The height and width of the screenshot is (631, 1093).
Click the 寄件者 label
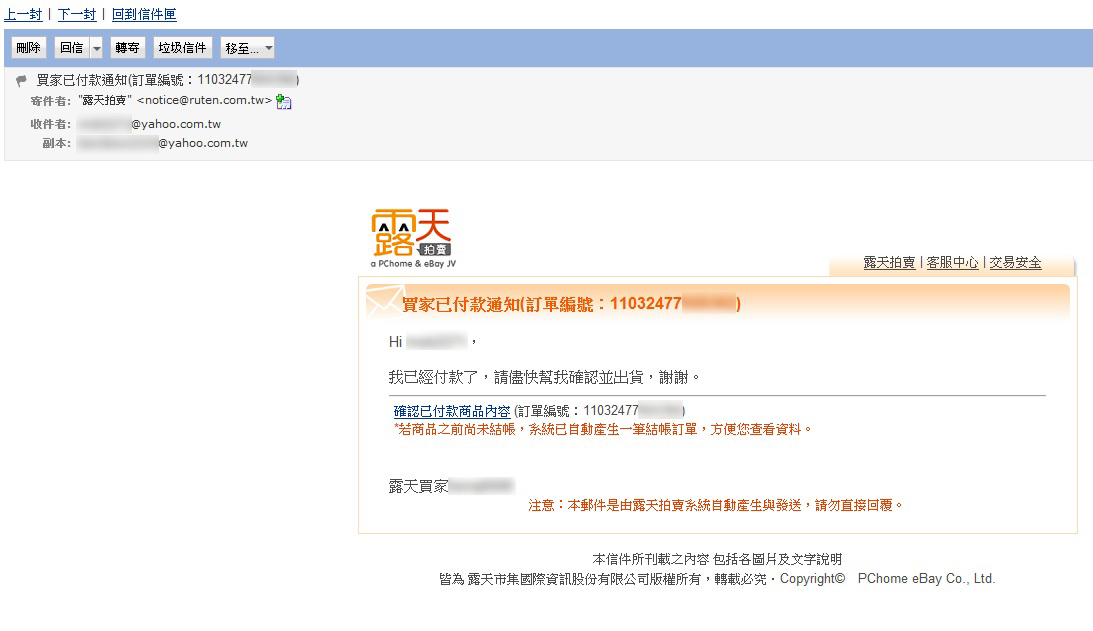click(x=51, y=101)
